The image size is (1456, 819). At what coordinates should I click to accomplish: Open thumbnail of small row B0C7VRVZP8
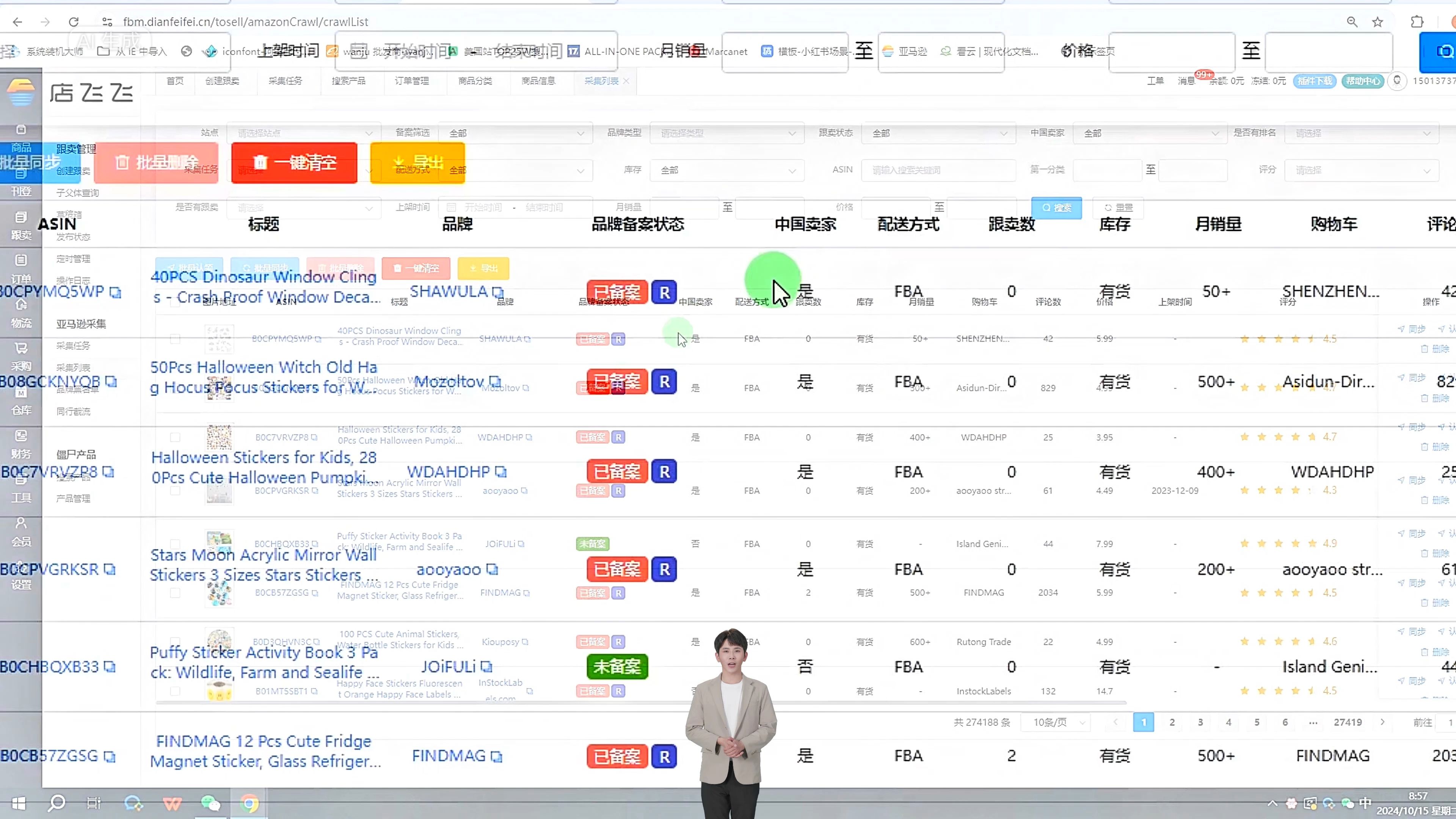[x=219, y=438]
